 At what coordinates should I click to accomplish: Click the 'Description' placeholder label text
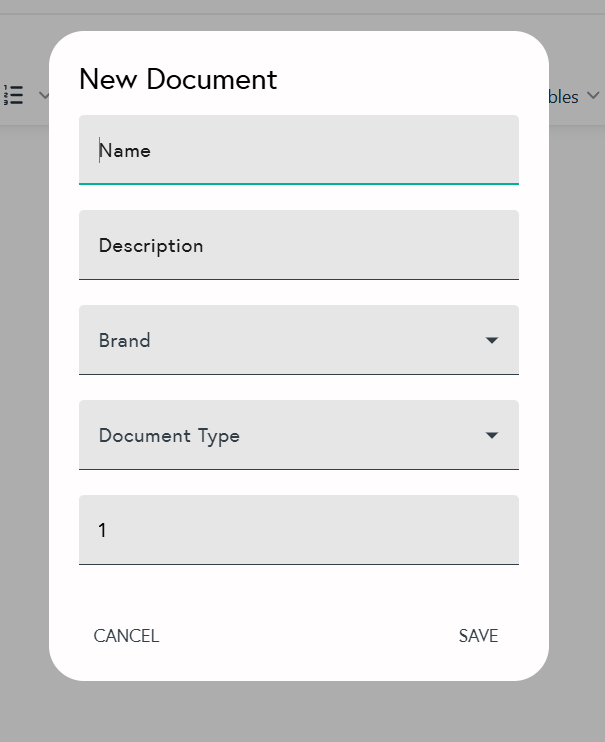pos(151,246)
